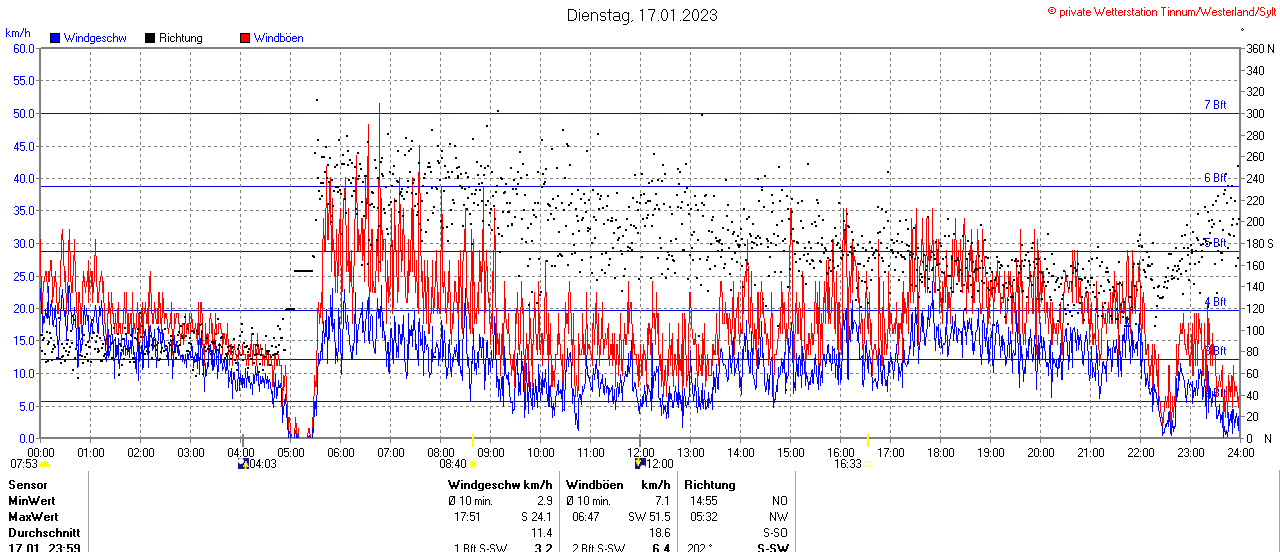1280x552 pixels.
Task: Click the 14:55 direction time entry
Action: [704, 501]
